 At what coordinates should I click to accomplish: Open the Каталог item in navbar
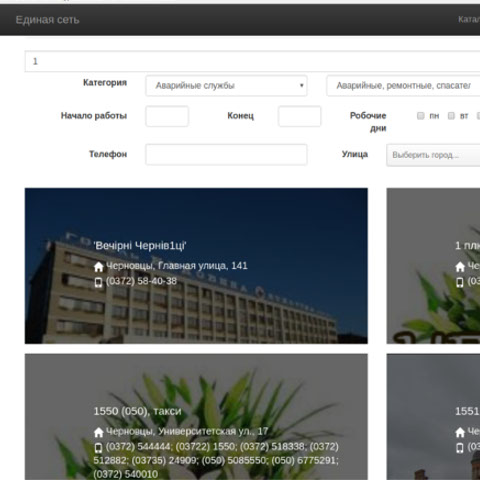[x=469, y=19]
